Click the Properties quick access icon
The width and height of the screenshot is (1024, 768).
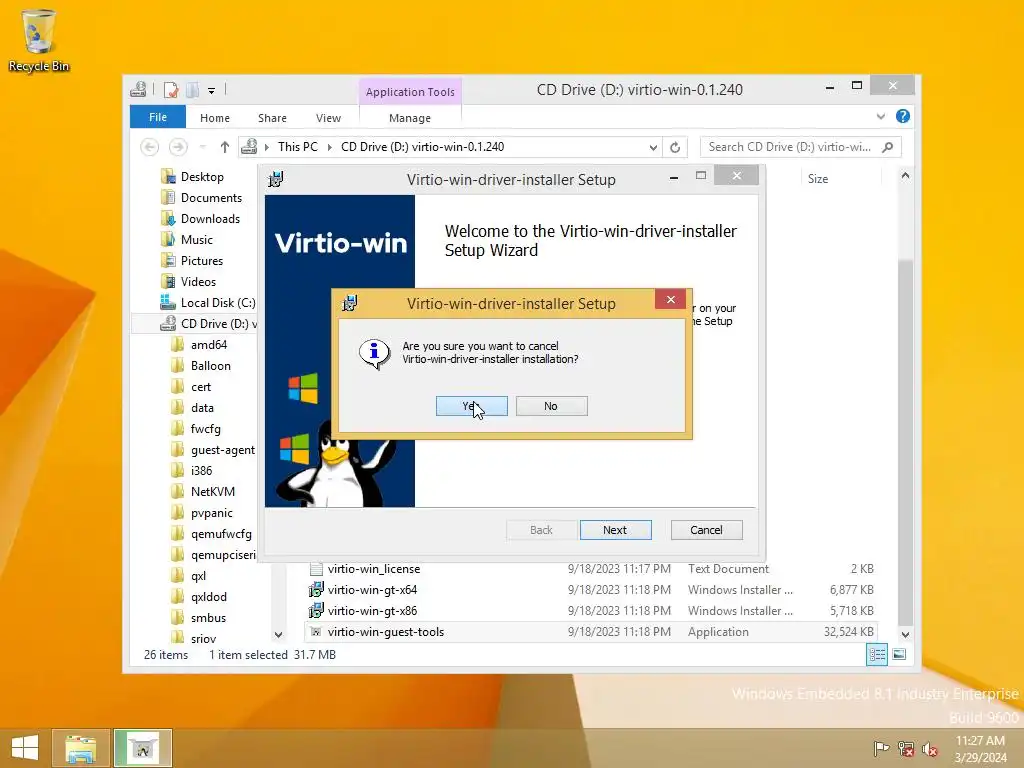coord(171,90)
